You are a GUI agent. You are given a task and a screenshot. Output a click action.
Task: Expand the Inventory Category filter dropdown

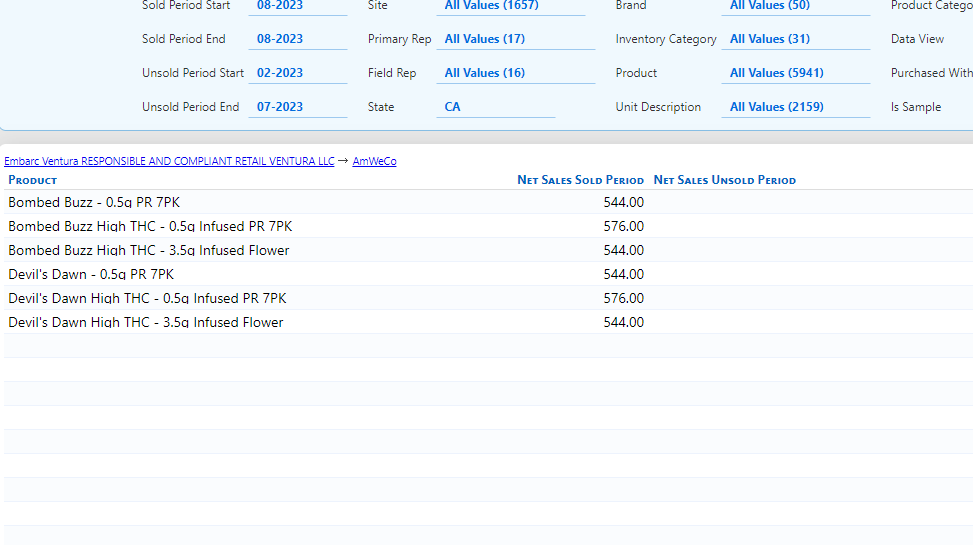pos(795,39)
